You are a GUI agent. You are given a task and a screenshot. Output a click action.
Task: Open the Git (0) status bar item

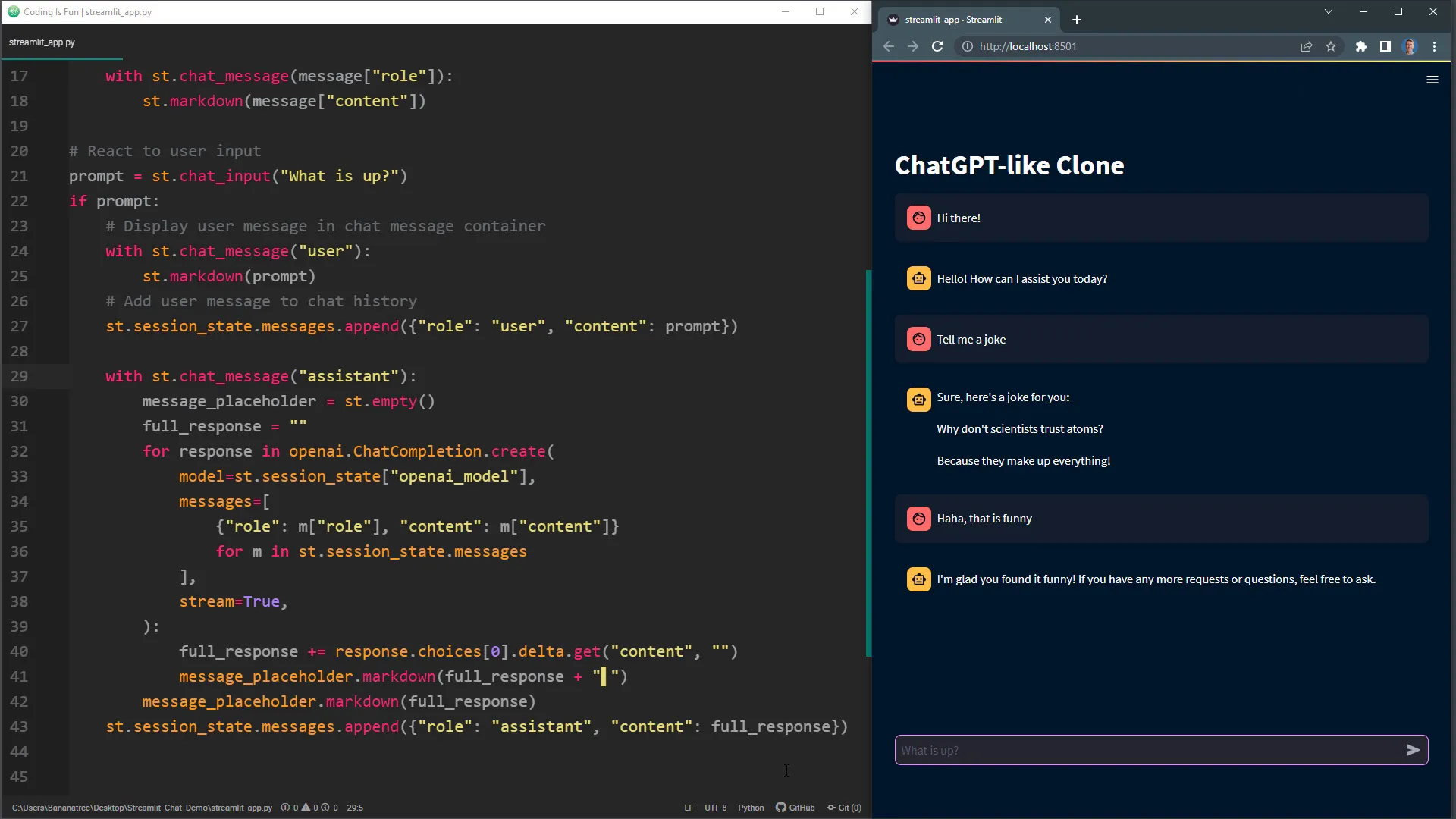(x=844, y=808)
